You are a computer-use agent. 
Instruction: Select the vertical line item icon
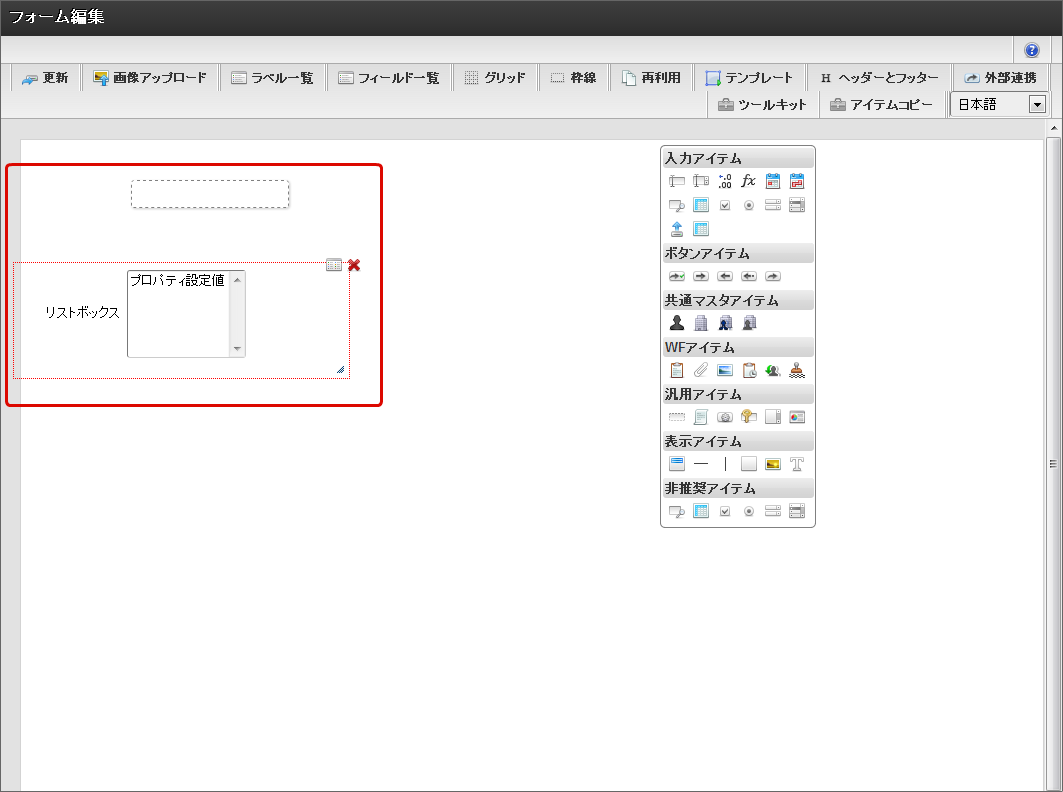click(725, 464)
